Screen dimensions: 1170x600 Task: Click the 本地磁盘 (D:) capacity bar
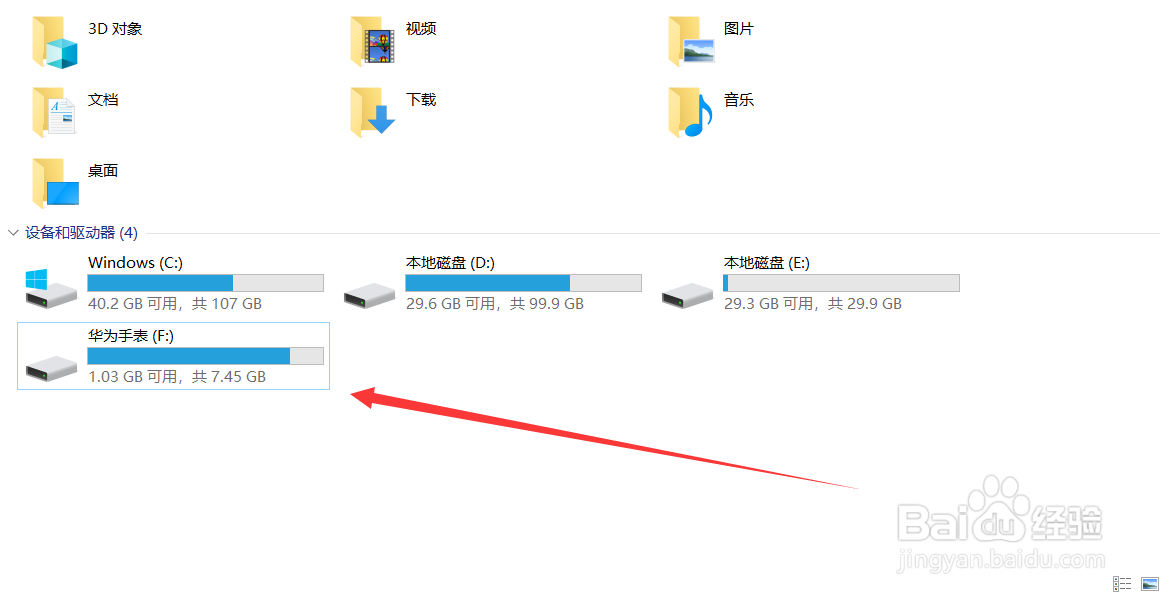pyautogui.click(x=523, y=283)
